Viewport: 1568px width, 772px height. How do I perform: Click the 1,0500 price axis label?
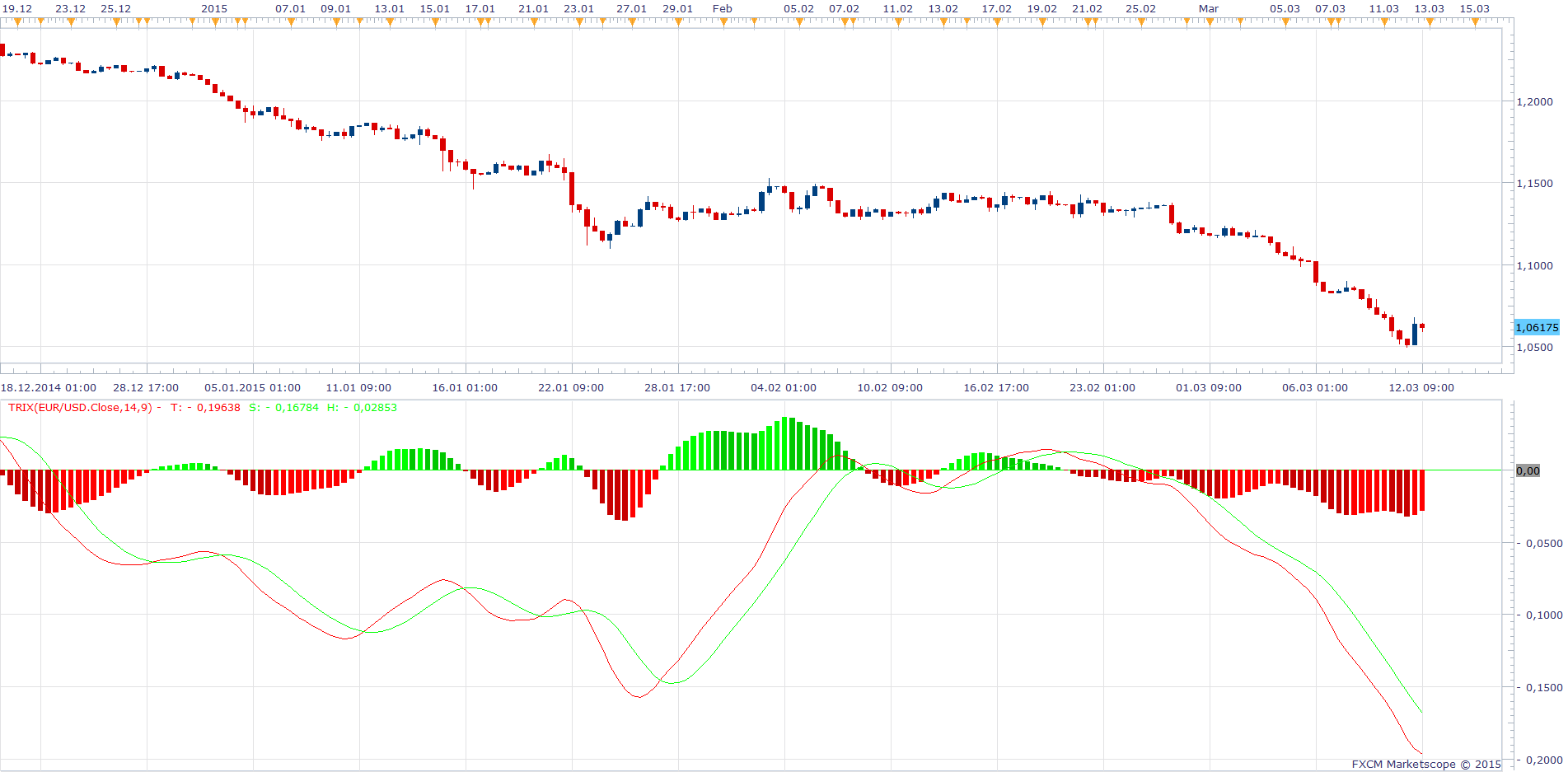click(1534, 347)
